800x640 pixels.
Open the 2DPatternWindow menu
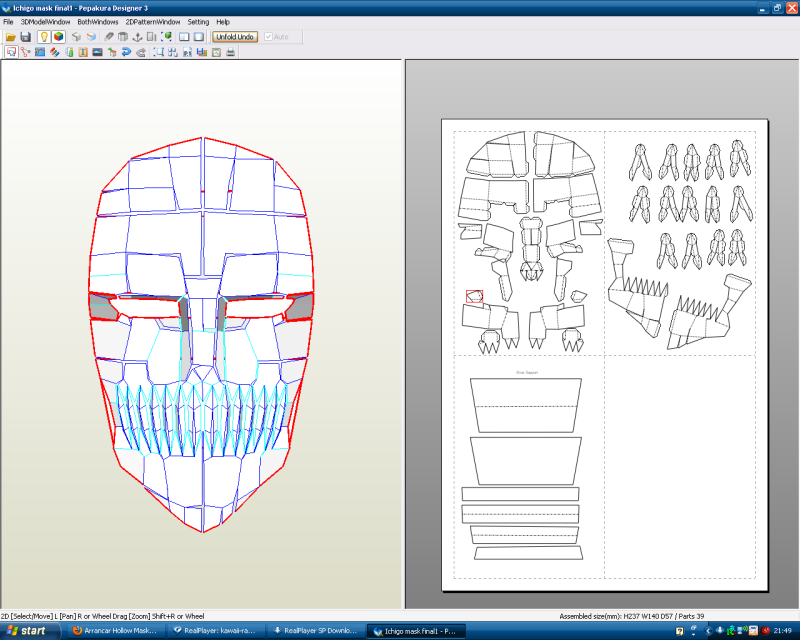[153, 22]
